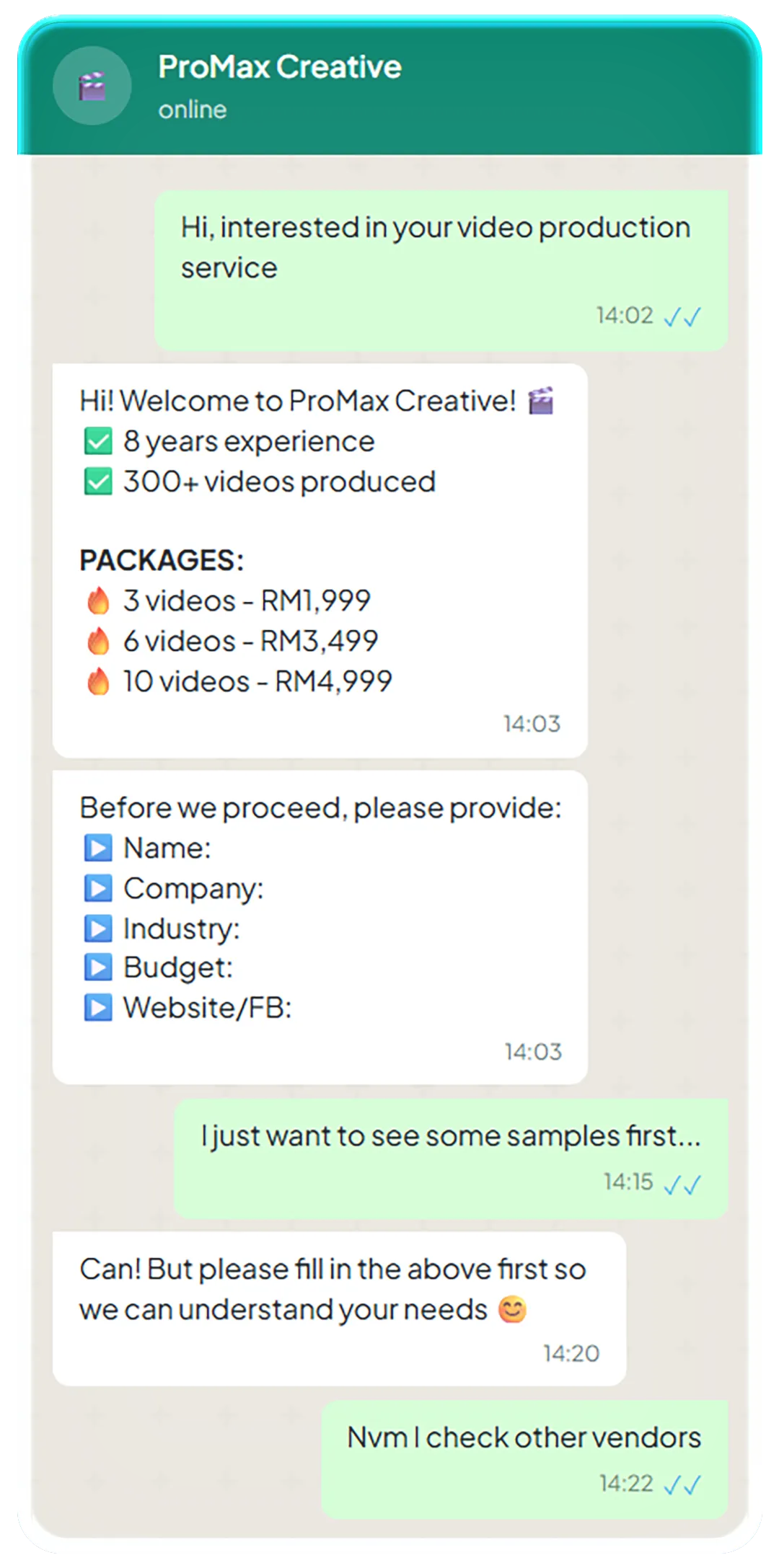Open ProMax Creative profile avatar
Screen dimensions: 779x1568
tap(92, 86)
